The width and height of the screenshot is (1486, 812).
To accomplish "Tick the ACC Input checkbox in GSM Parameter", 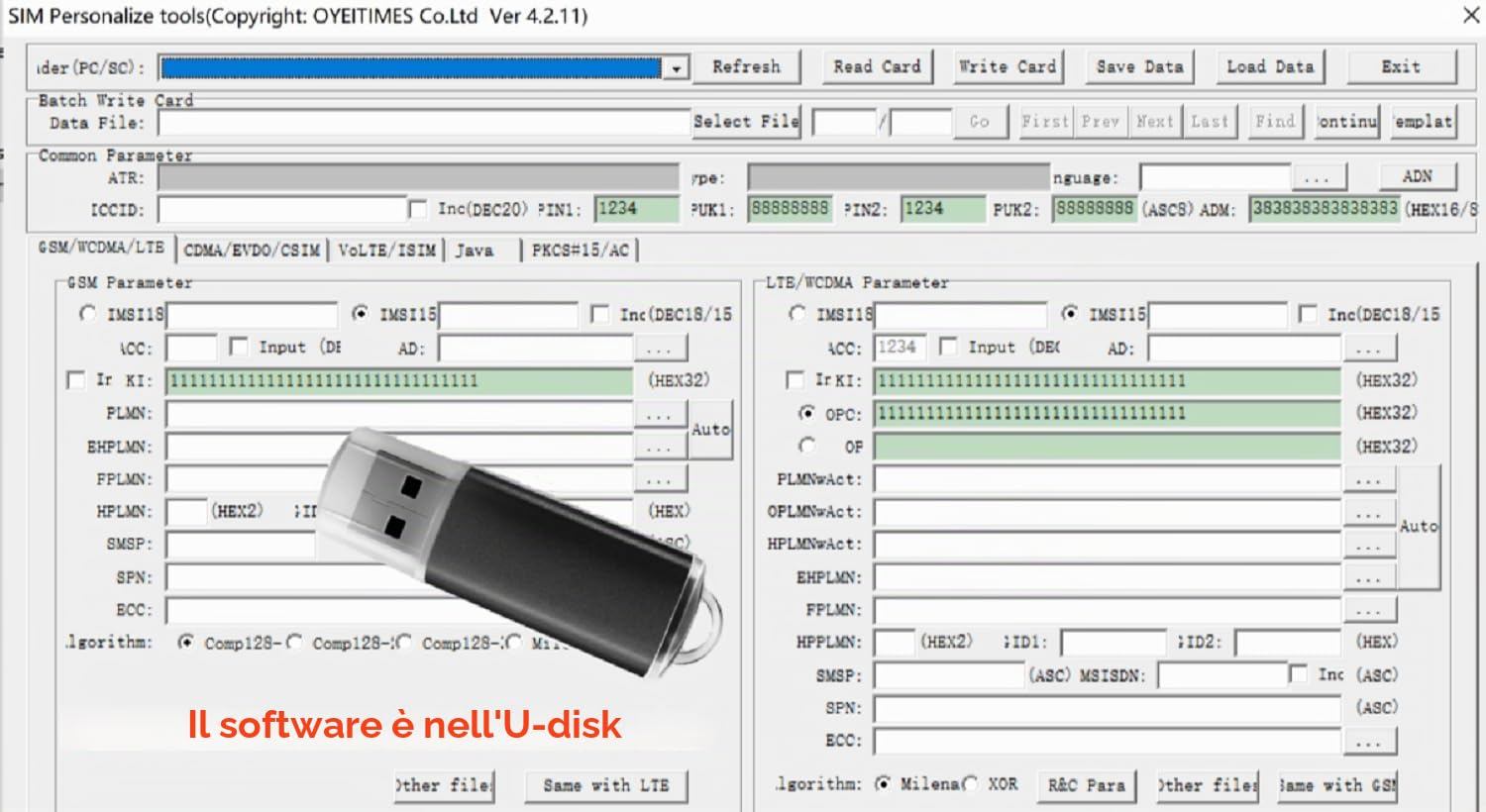I will pos(238,347).
